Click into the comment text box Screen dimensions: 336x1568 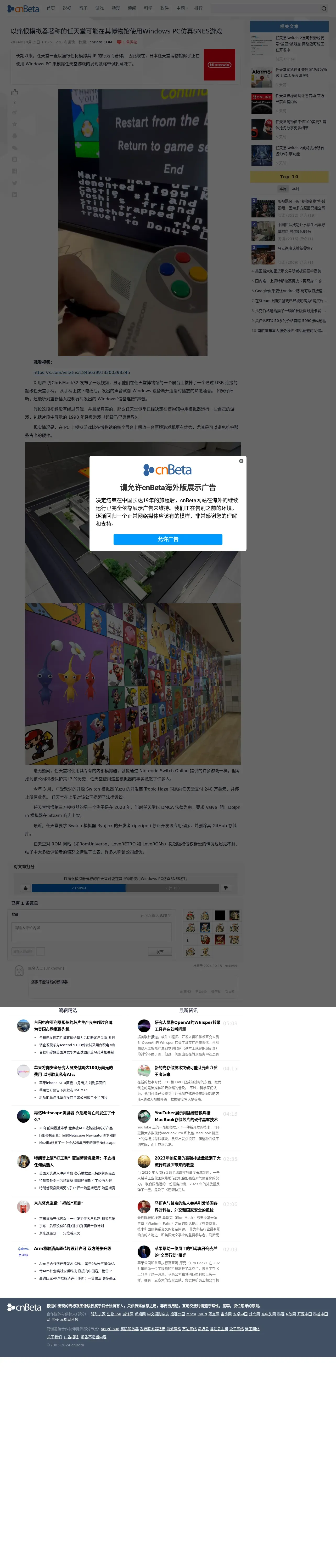pos(92,932)
